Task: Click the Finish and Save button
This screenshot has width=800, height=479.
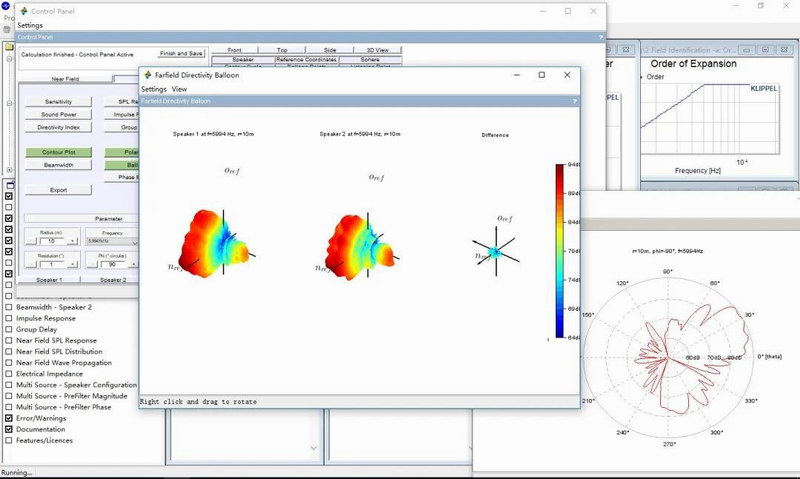Action: 181,54
